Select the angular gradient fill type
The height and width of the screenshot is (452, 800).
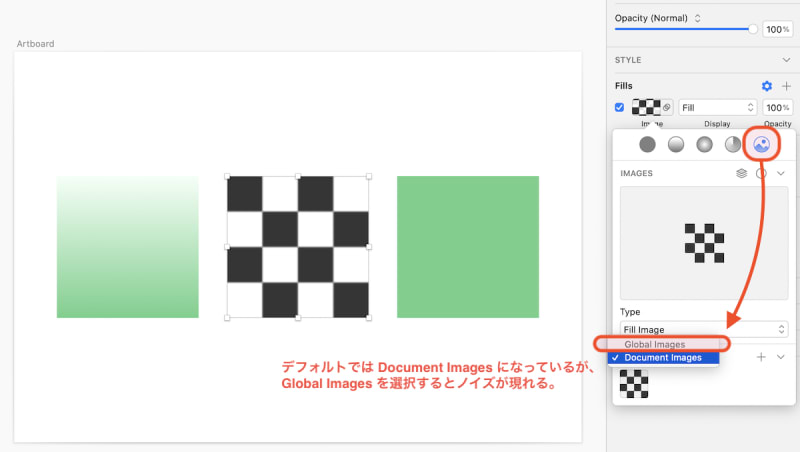733,144
